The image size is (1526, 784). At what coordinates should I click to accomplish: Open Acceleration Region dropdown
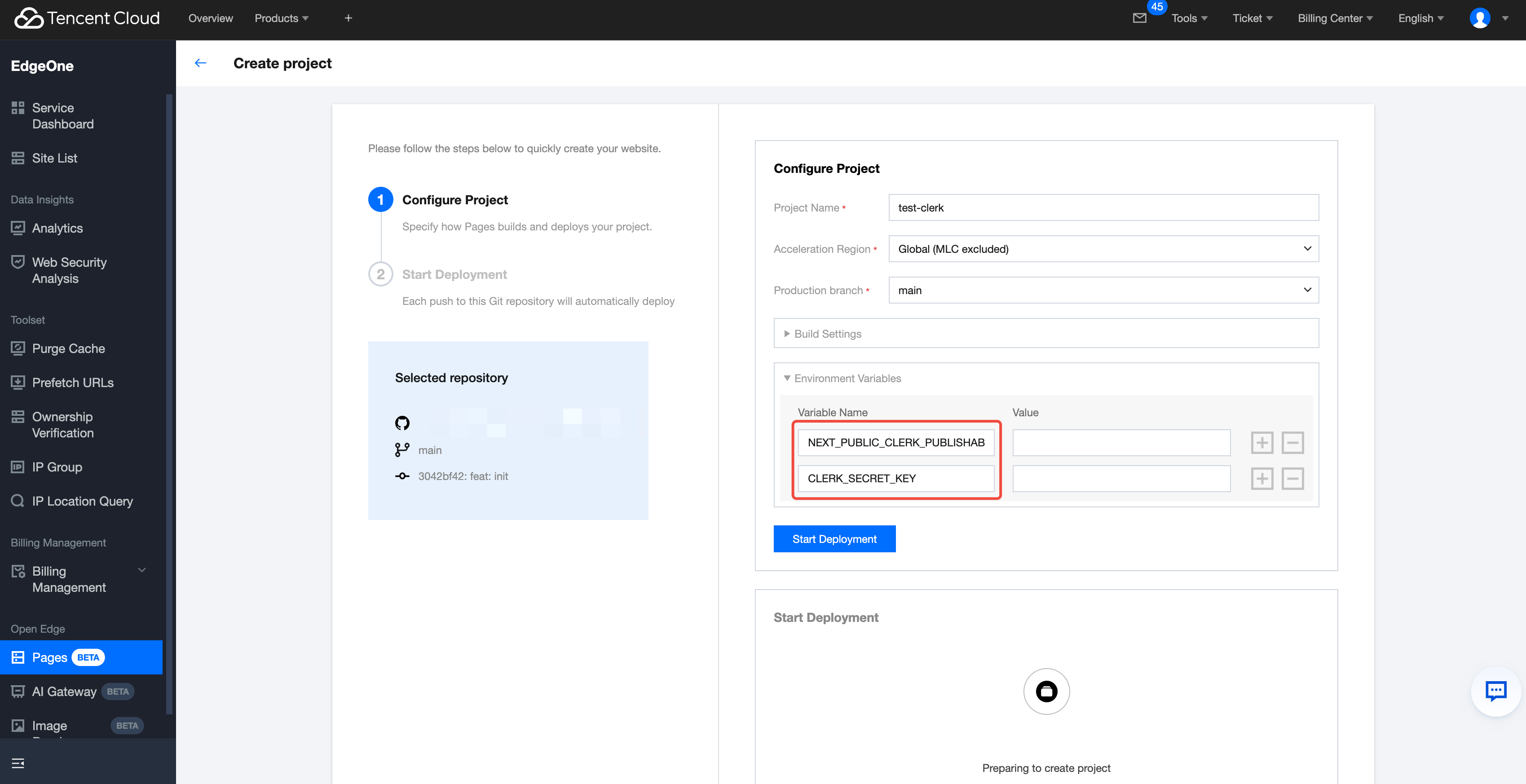coord(1103,249)
